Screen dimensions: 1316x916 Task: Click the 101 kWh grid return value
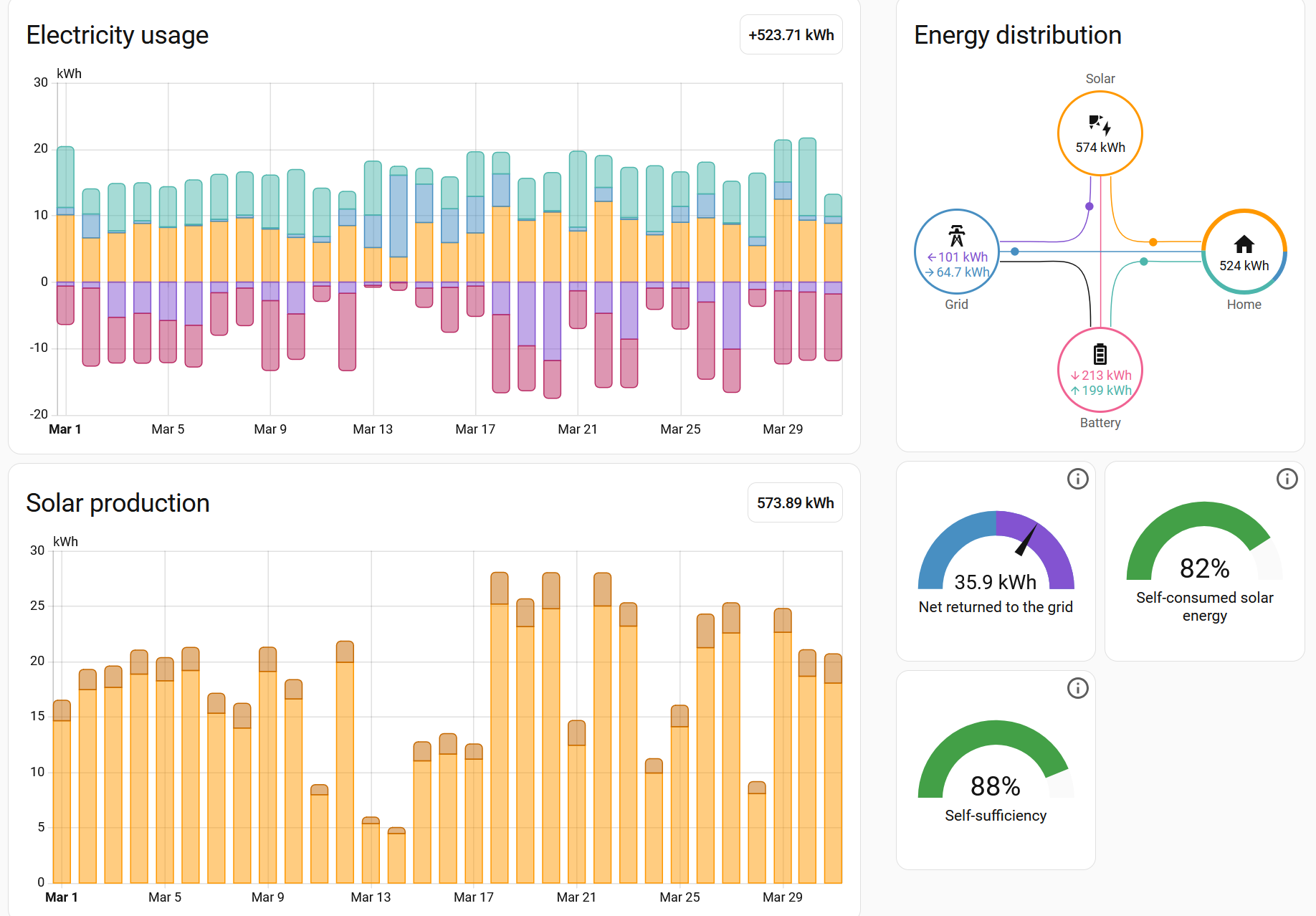pyautogui.click(x=958, y=257)
